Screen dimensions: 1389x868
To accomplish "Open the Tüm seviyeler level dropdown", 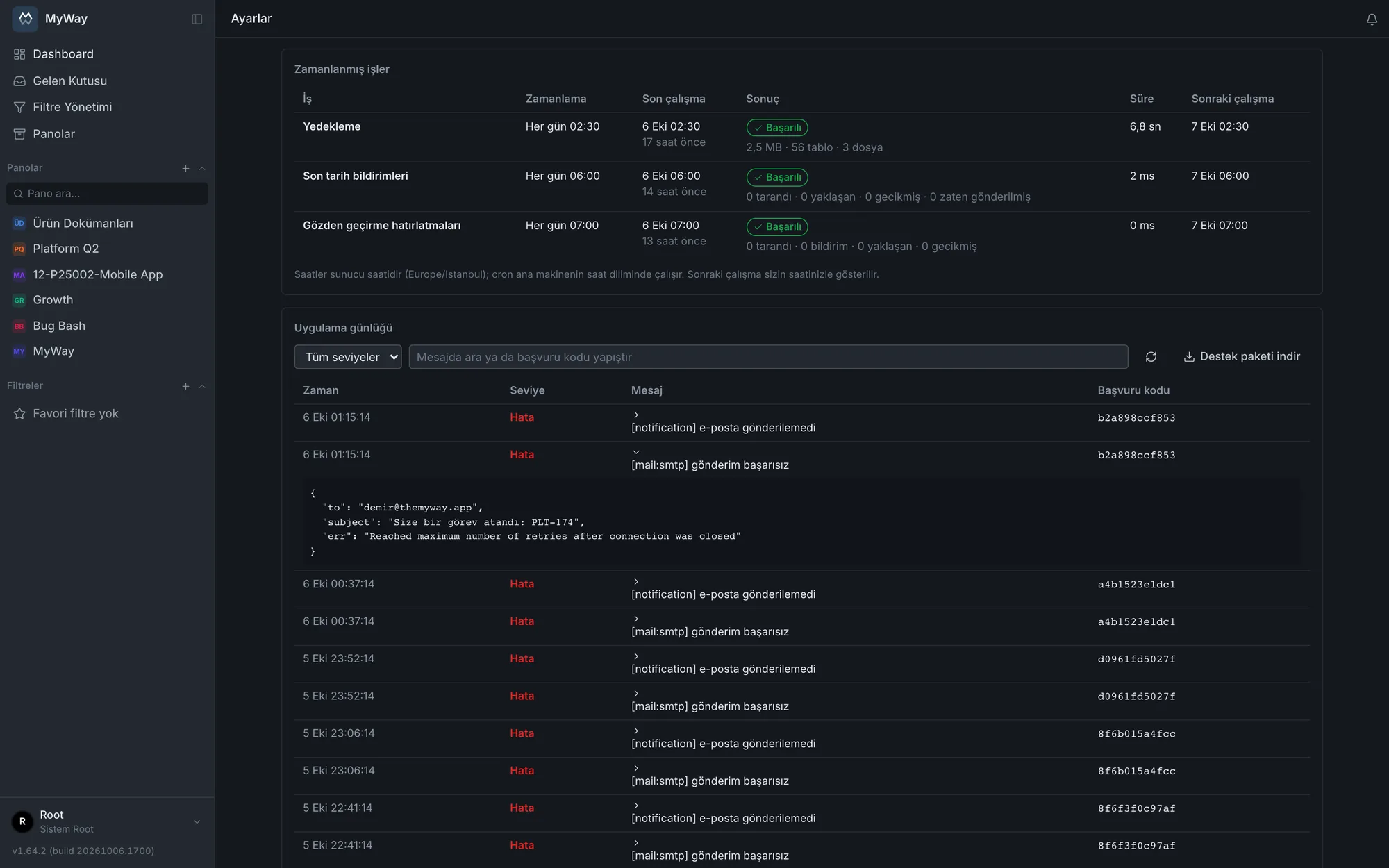I will (348, 357).
